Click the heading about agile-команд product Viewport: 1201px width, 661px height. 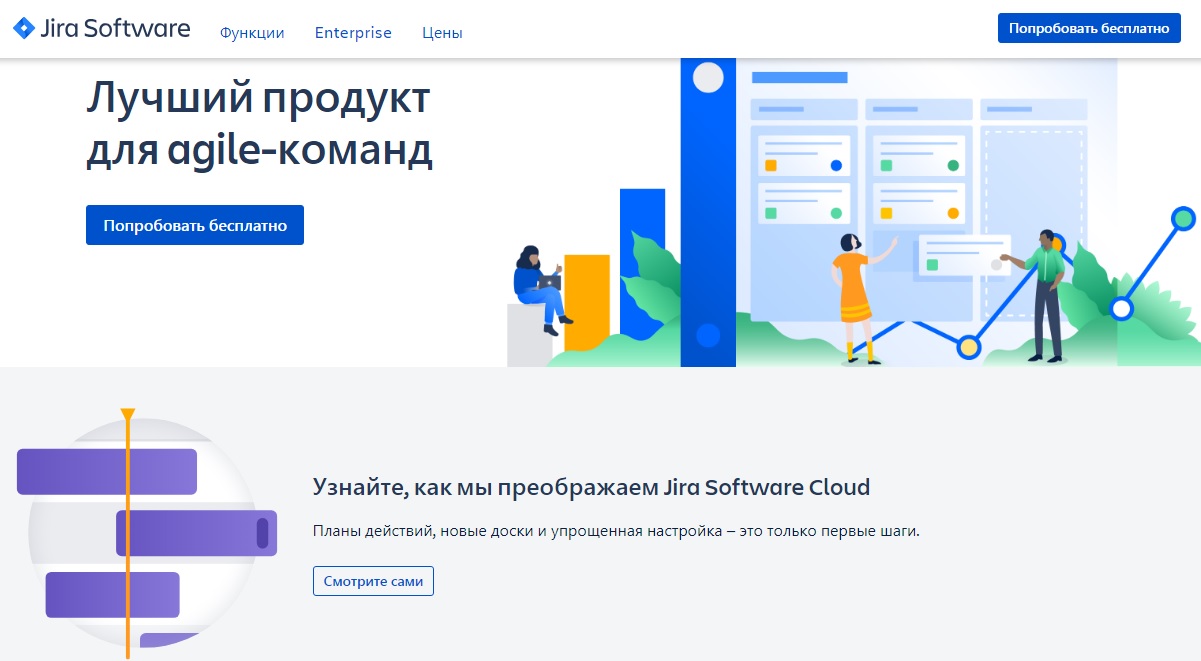(x=260, y=125)
